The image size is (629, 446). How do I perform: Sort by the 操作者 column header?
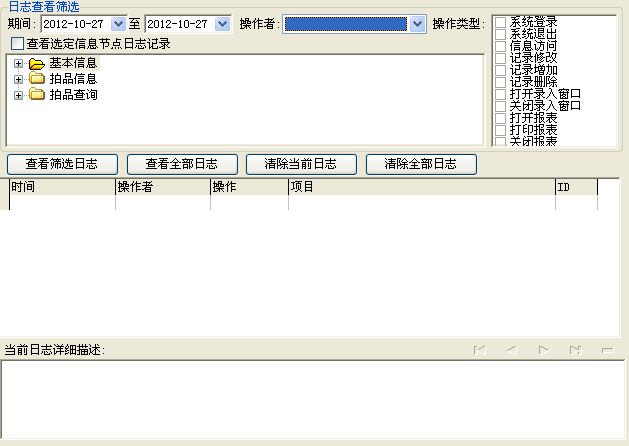click(163, 187)
